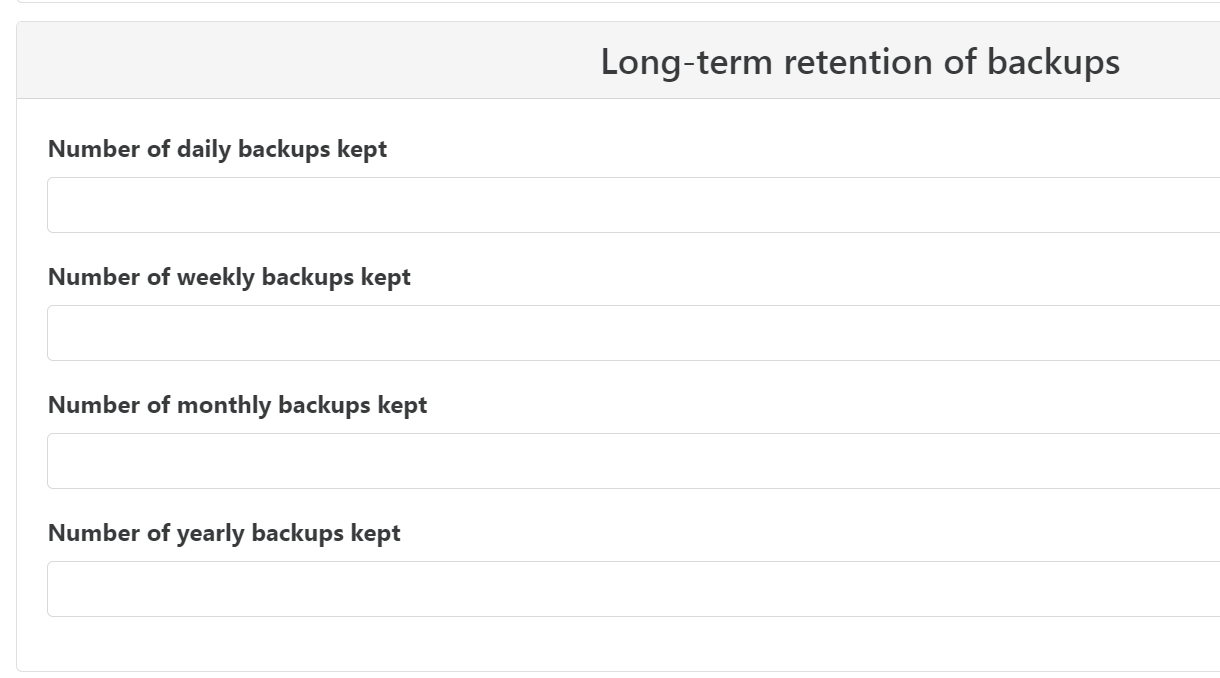Screen dimensions: 1220x678
Task: Click the word "backups" in the panel title
Action: [1053, 62]
